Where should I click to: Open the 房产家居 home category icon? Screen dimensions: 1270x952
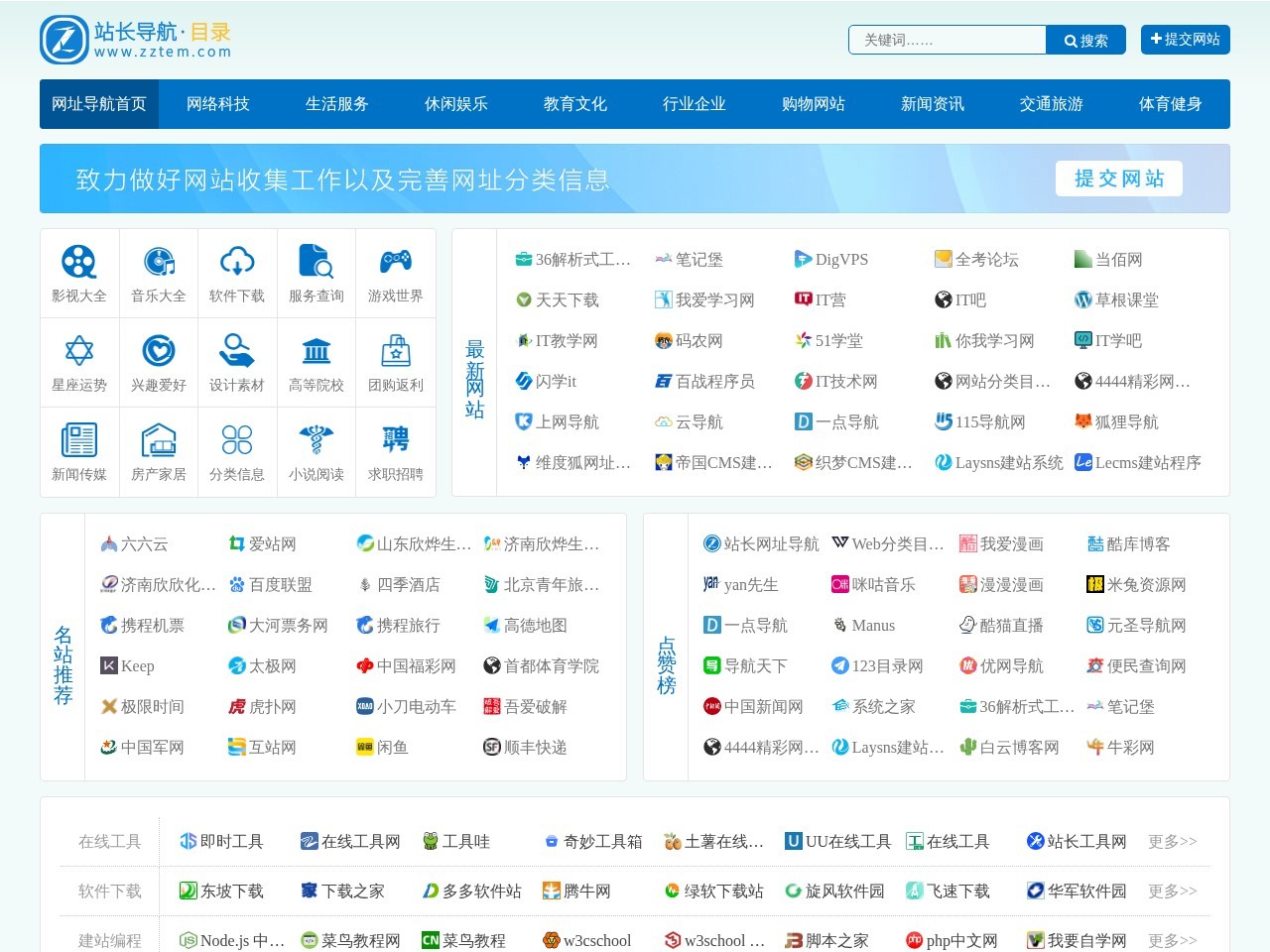tap(158, 441)
